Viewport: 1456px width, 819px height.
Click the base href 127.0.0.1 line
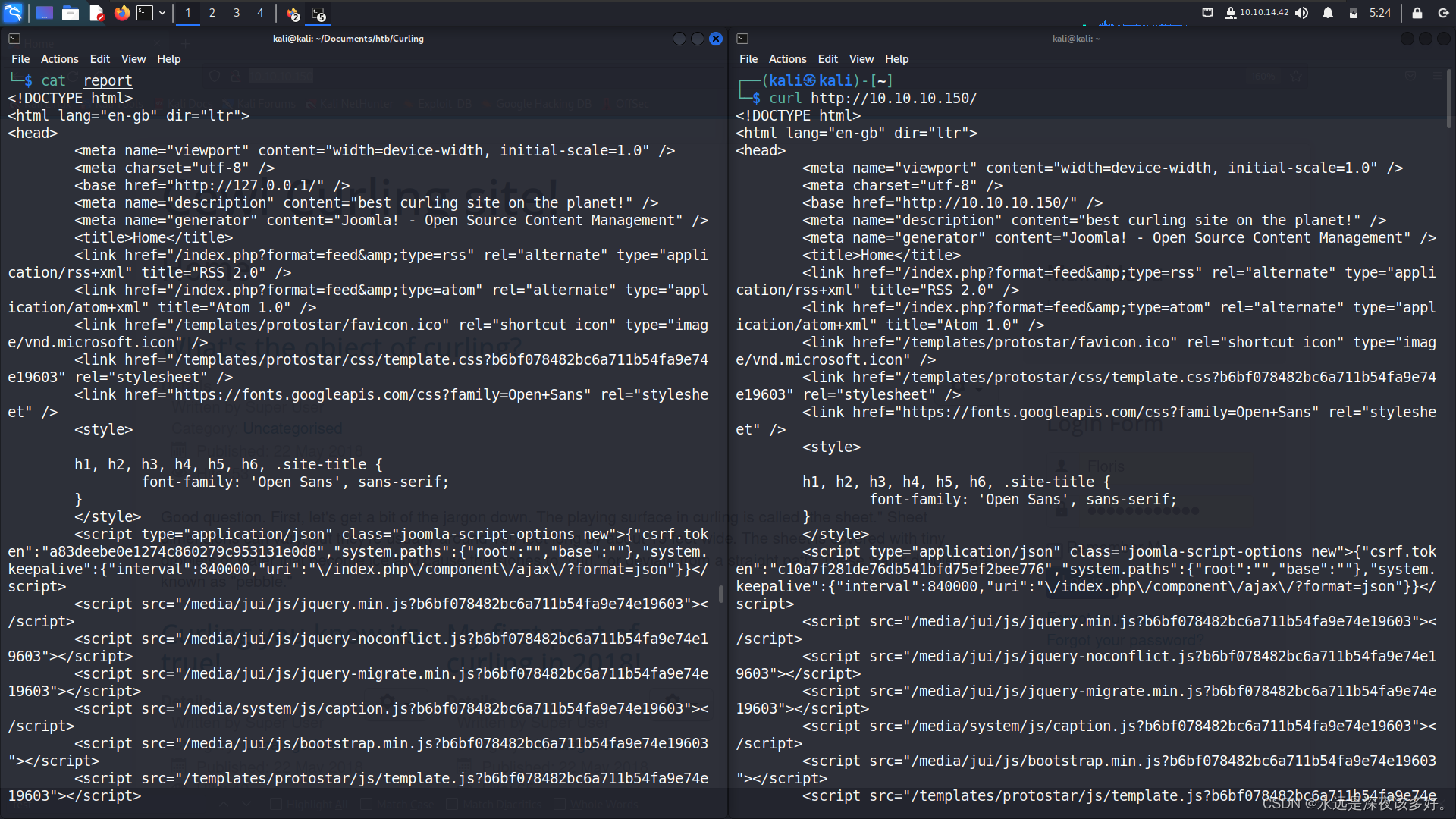[212, 185]
